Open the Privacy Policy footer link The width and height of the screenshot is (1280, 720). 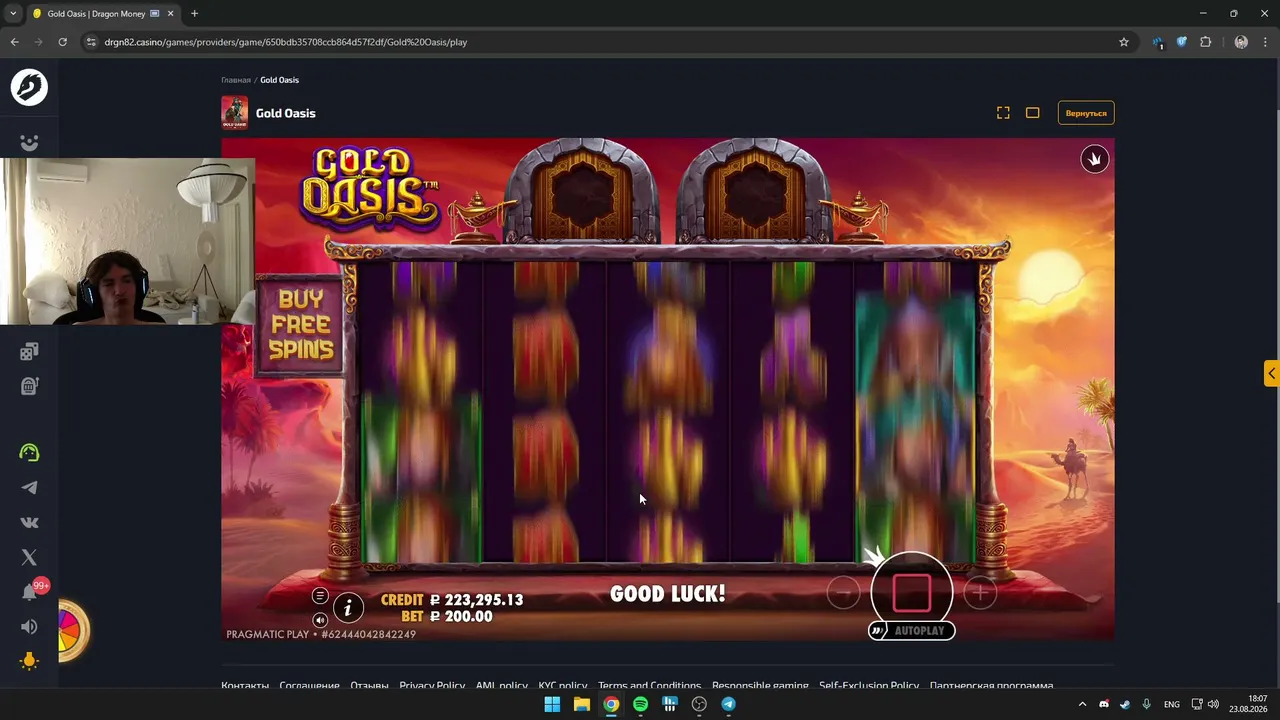432,686
